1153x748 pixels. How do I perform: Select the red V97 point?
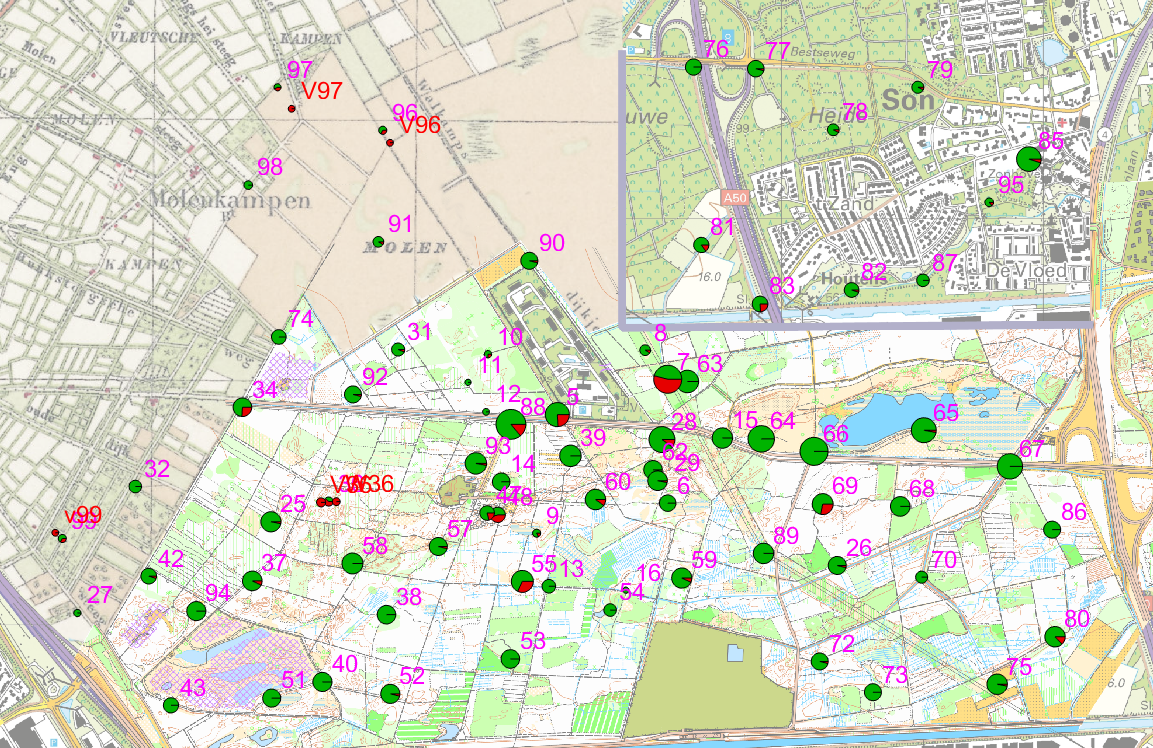[x=292, y=108]
